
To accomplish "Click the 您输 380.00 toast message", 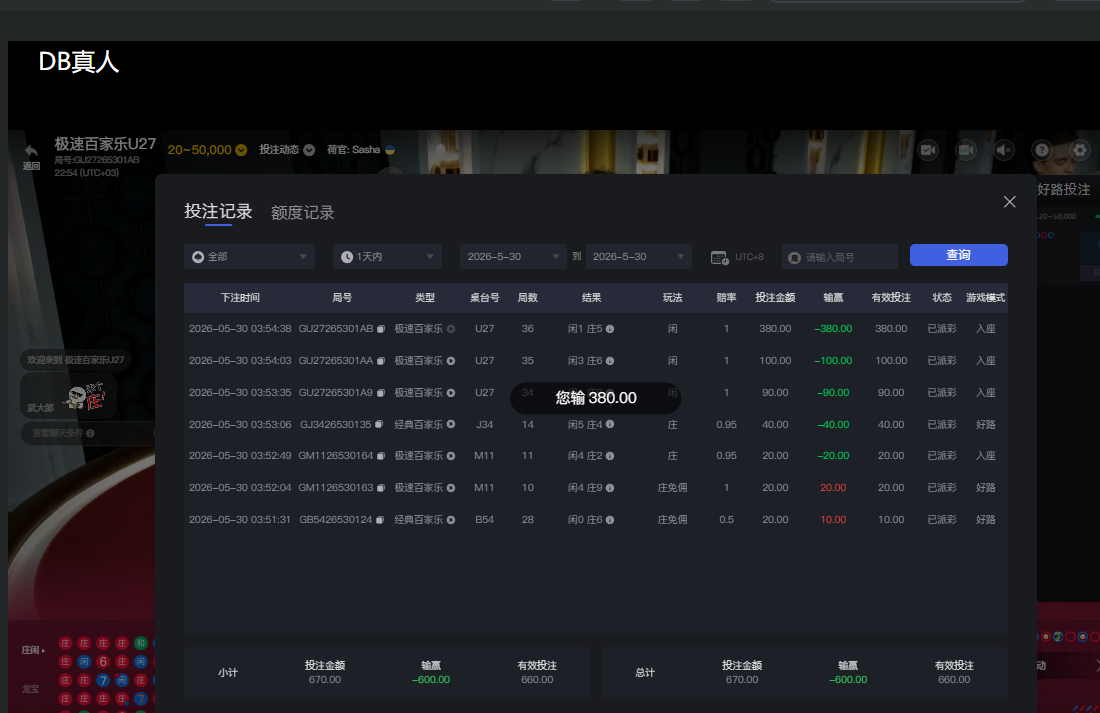I will coord(596,398).
